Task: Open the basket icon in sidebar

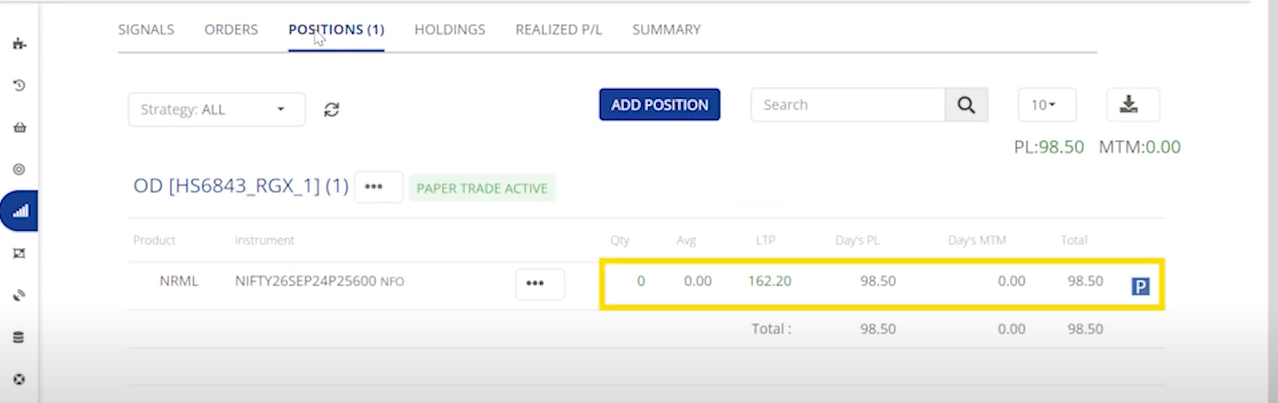Action: coord(19,128)
